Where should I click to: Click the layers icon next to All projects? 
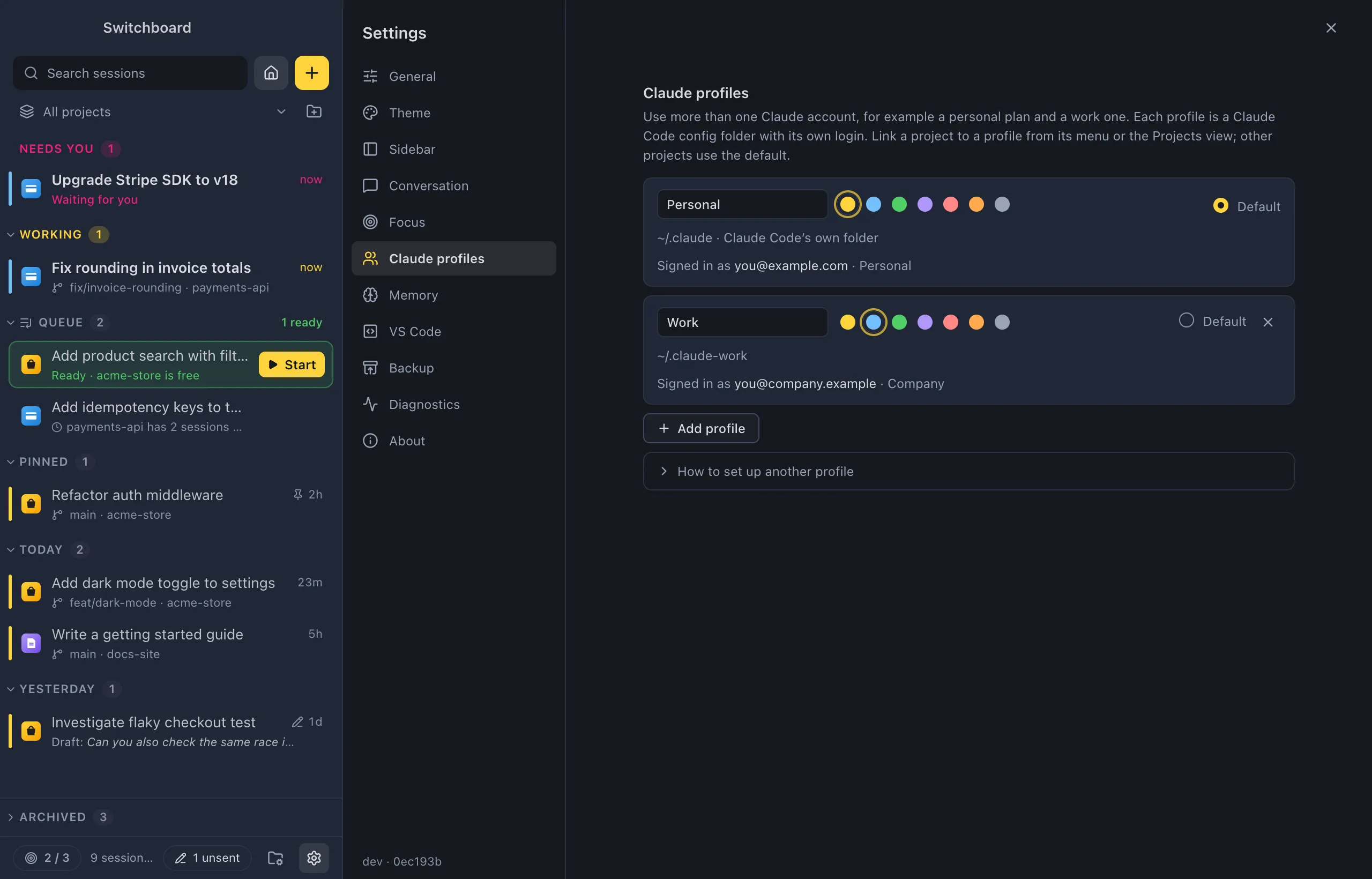(x=27, y=111)
